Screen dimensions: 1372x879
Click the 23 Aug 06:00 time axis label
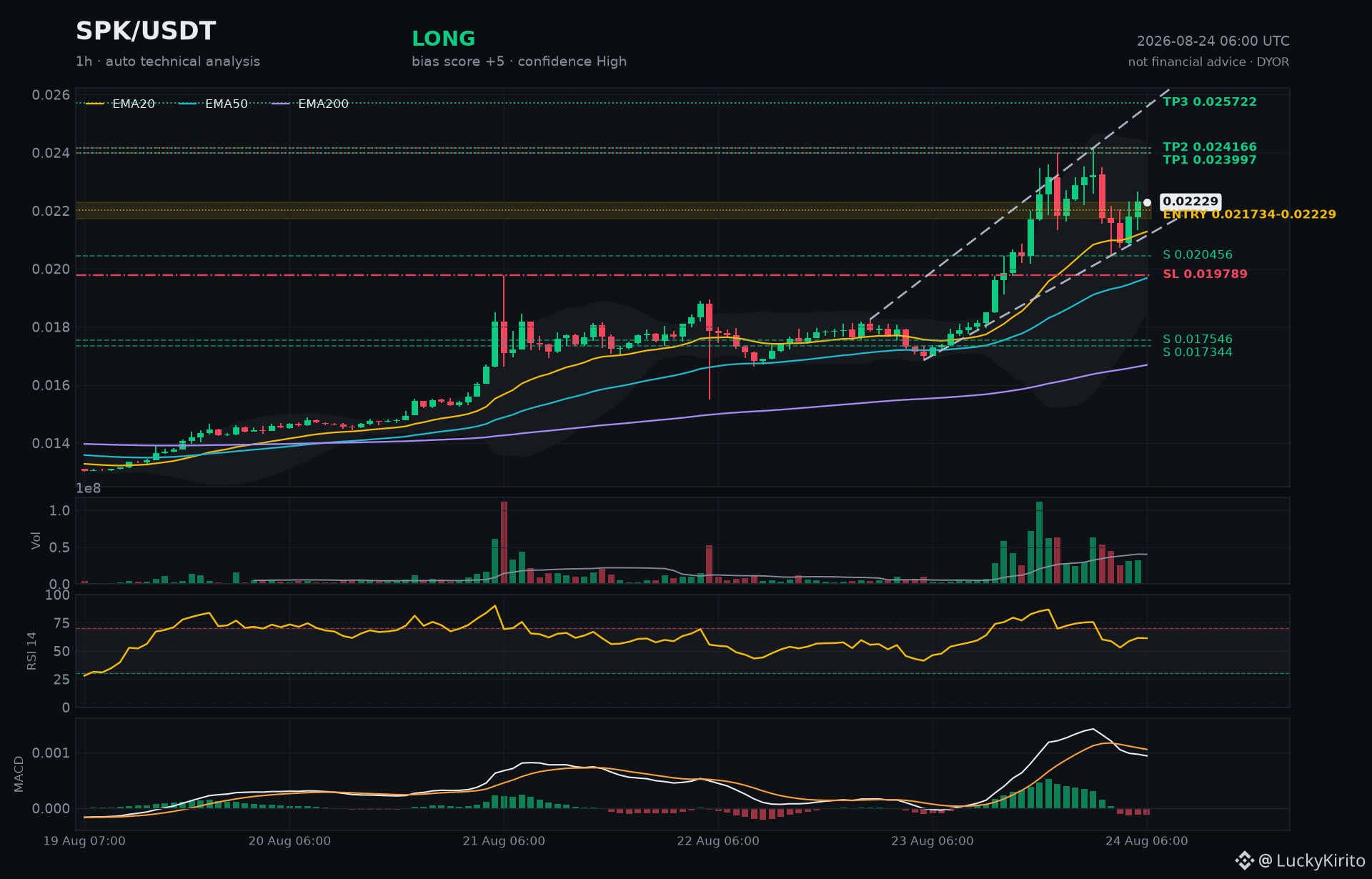933,841
